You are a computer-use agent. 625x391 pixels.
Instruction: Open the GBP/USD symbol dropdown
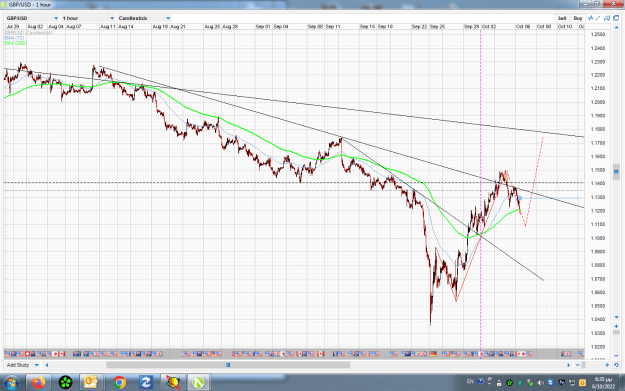click(x=32, y=18)
